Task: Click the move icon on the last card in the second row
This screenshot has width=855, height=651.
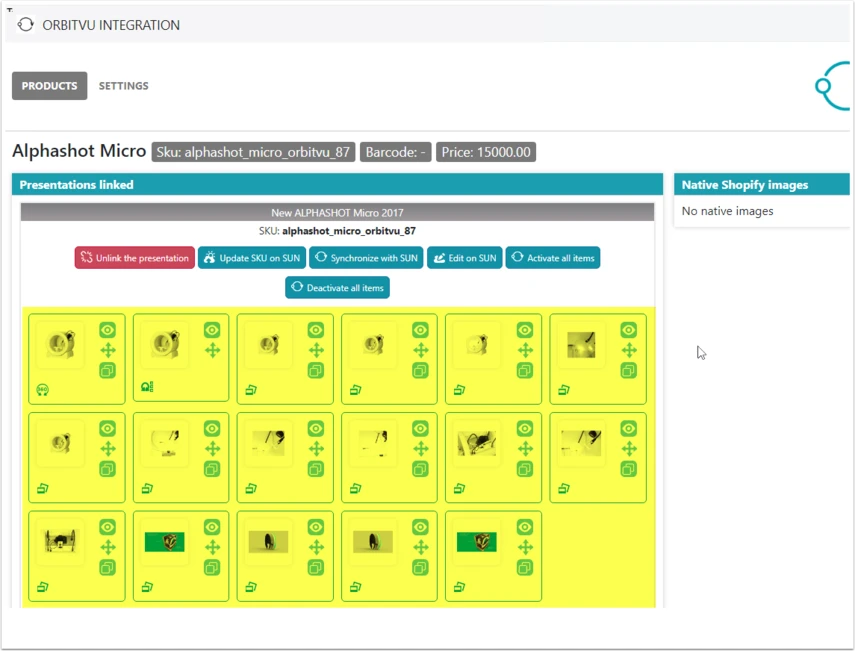Action: click(x=629, y=449)
